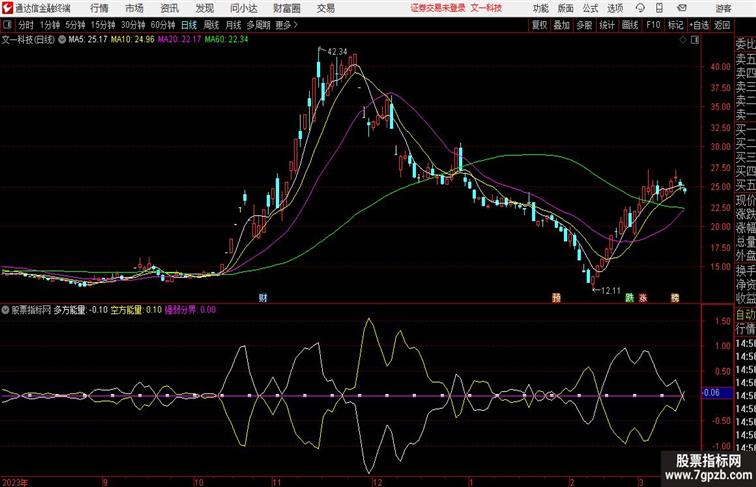This screenshot has height=487, width=756.
Task: Switch to the 1分钟 period tab
Action: click(x=50, y=25)
